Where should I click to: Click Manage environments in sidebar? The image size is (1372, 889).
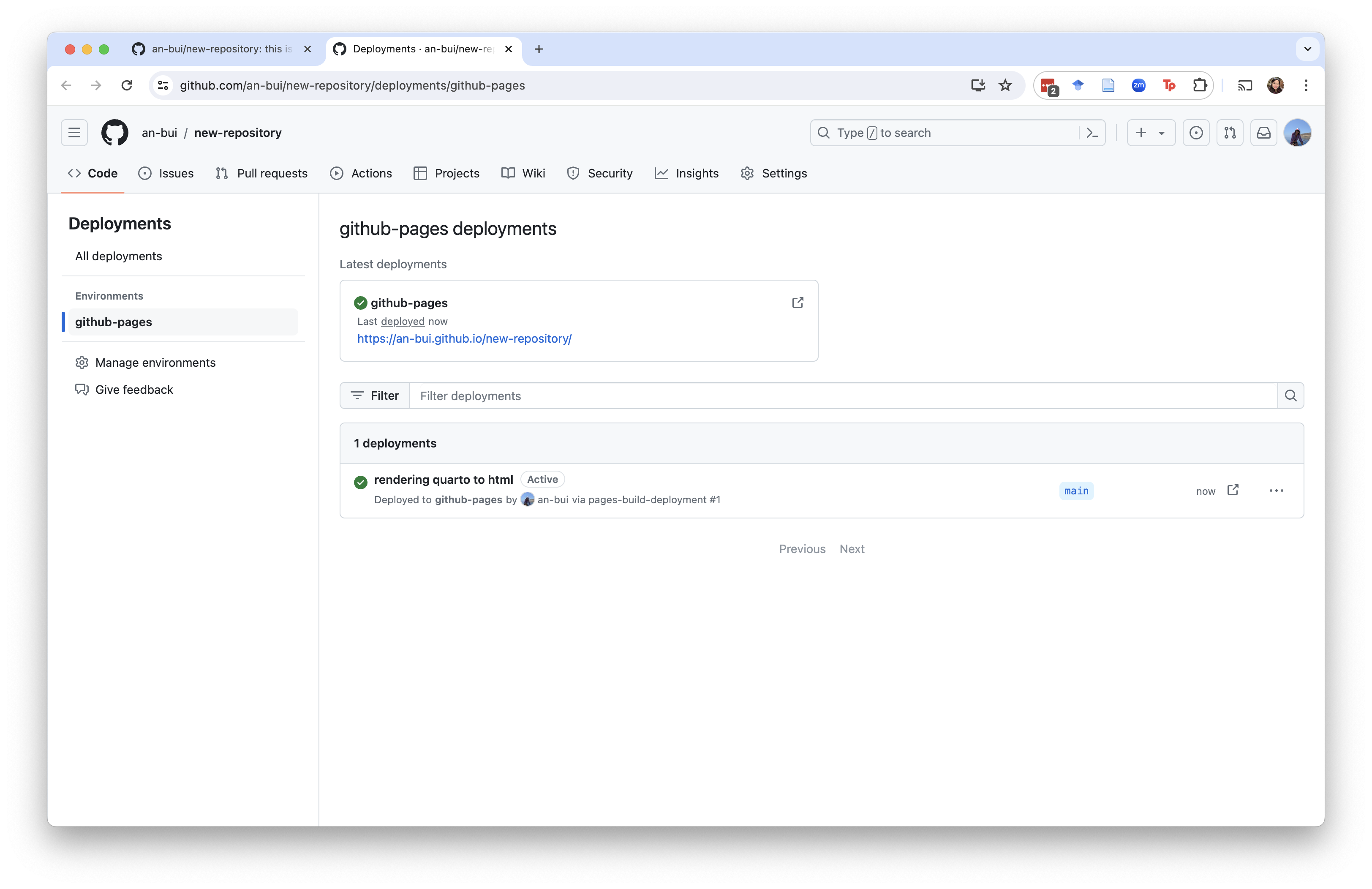[155, 363]
